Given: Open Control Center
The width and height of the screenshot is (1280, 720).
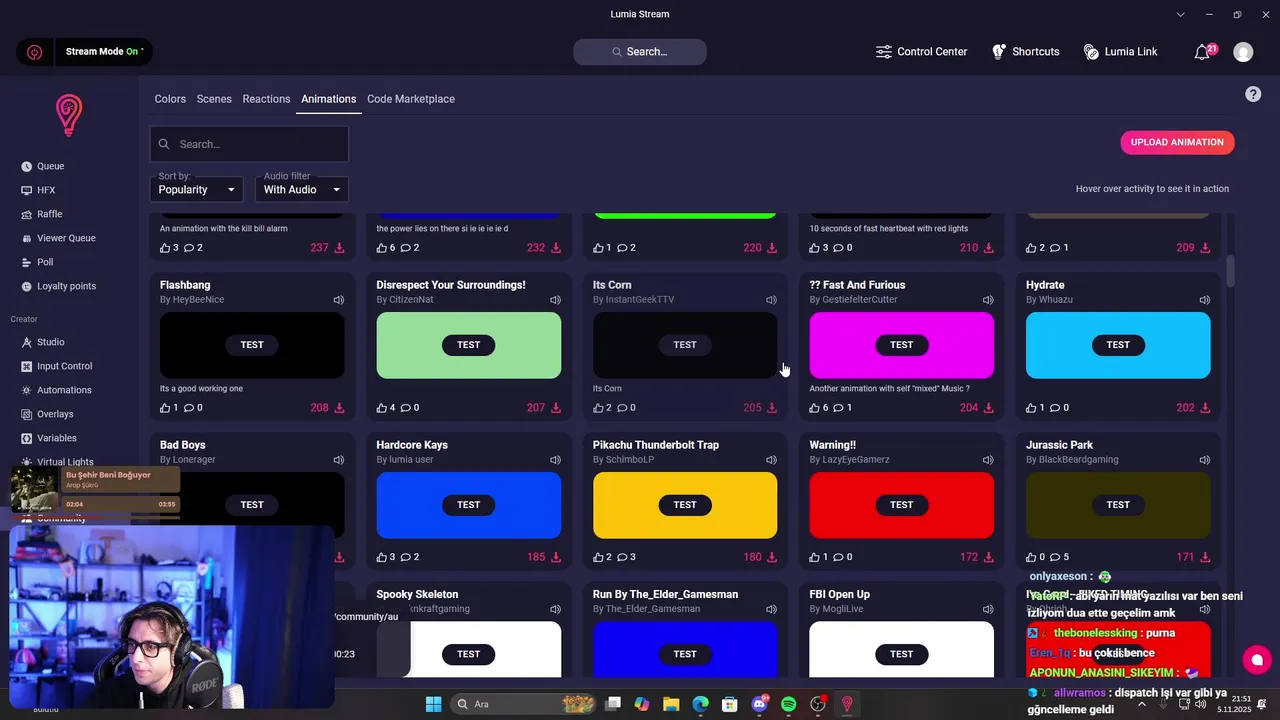Looking at the screenshot, I should coord(921,52).
